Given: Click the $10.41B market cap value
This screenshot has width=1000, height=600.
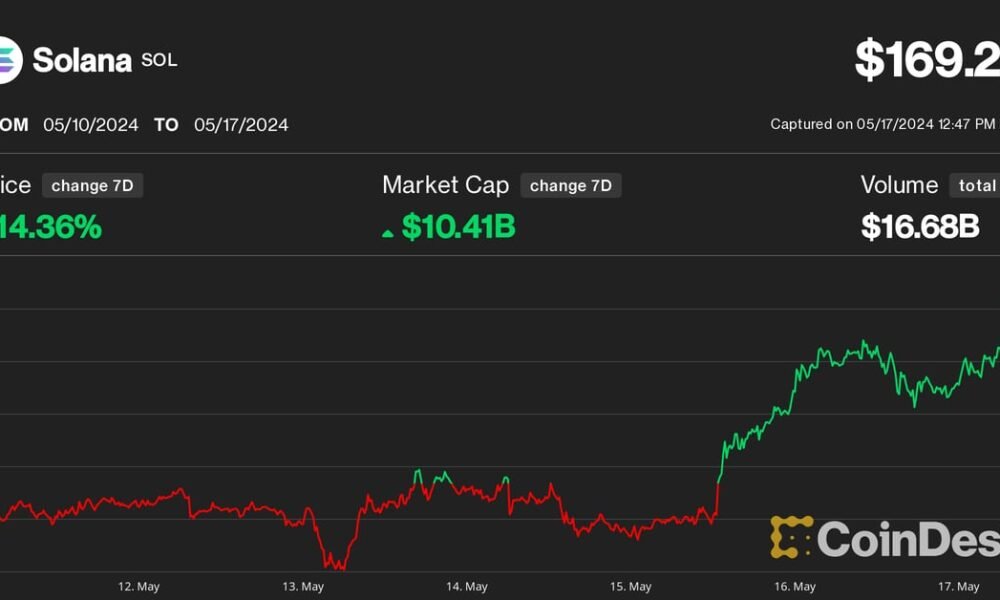Looking at the screenshot, I should (x=458, y=227).
